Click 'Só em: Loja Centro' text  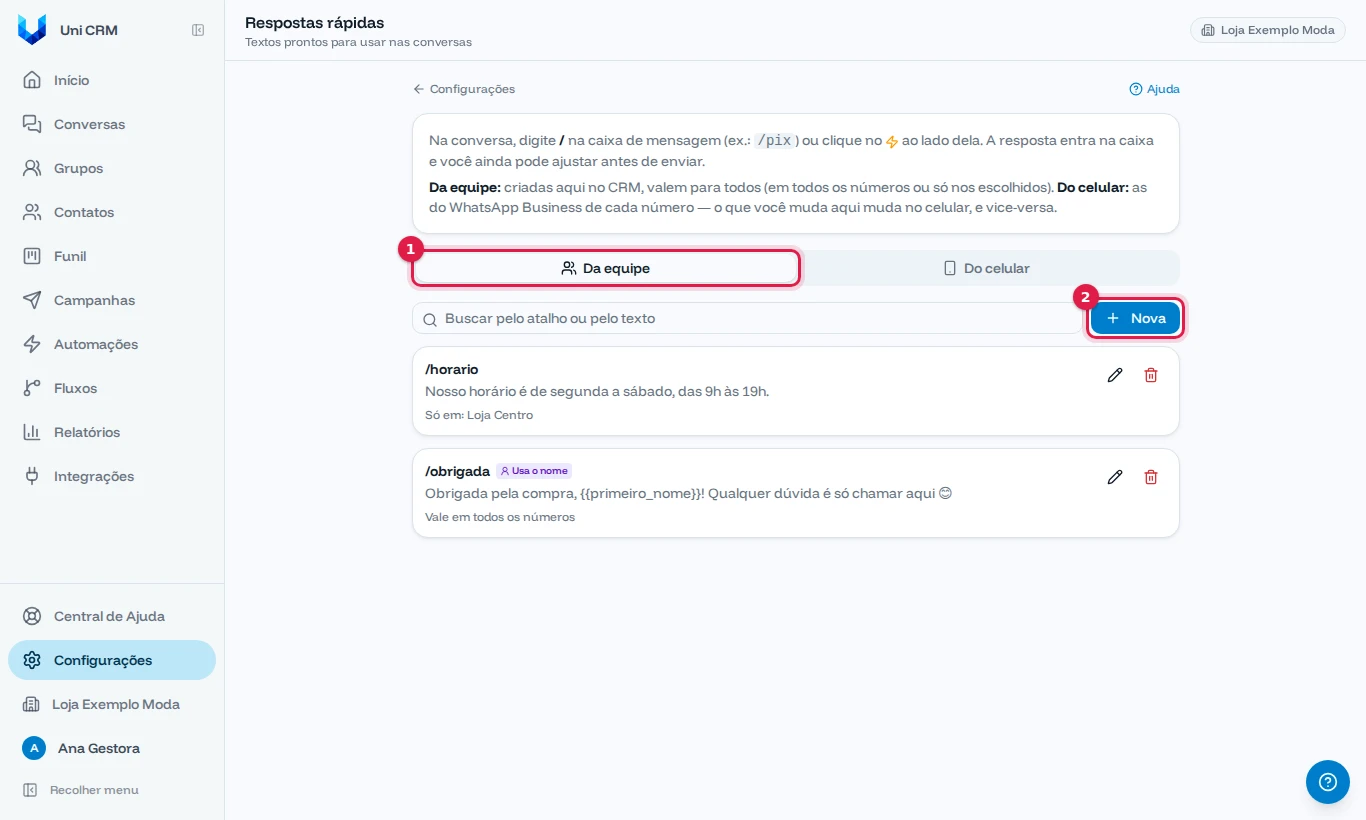(479, 415)
